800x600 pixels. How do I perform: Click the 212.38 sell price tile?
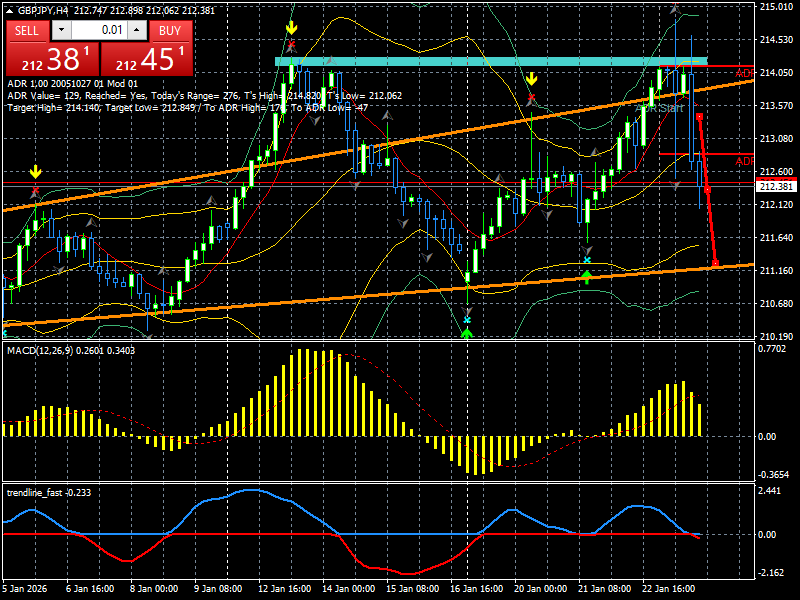coord(52,59)
